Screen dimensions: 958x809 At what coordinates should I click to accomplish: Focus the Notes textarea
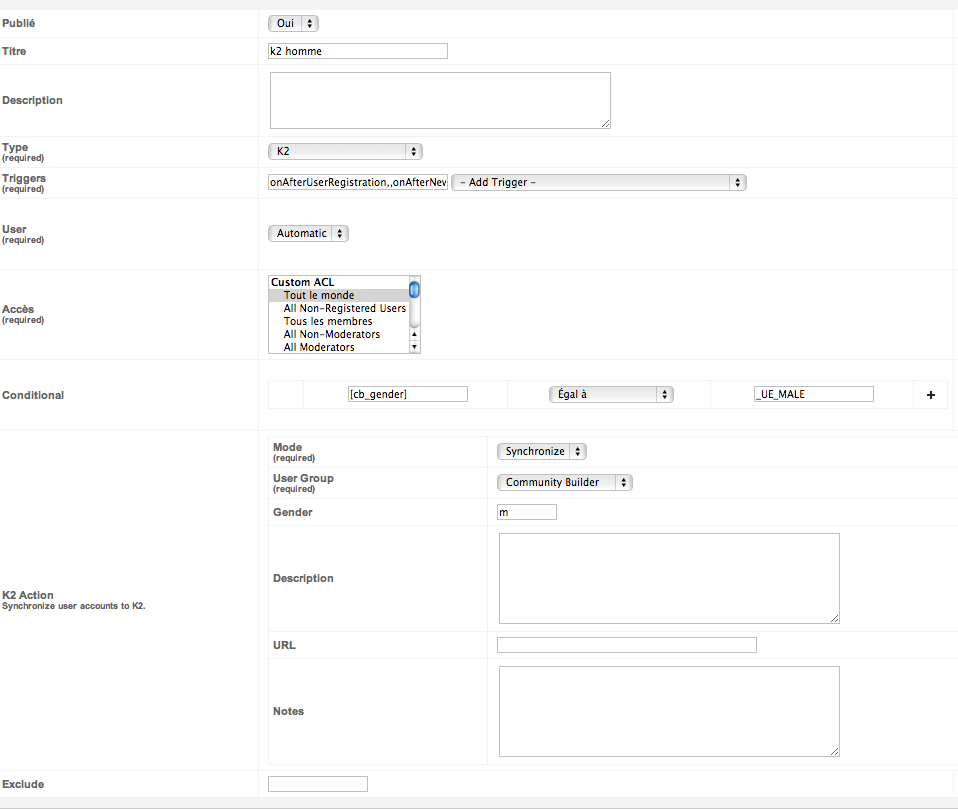pos(669,711)
